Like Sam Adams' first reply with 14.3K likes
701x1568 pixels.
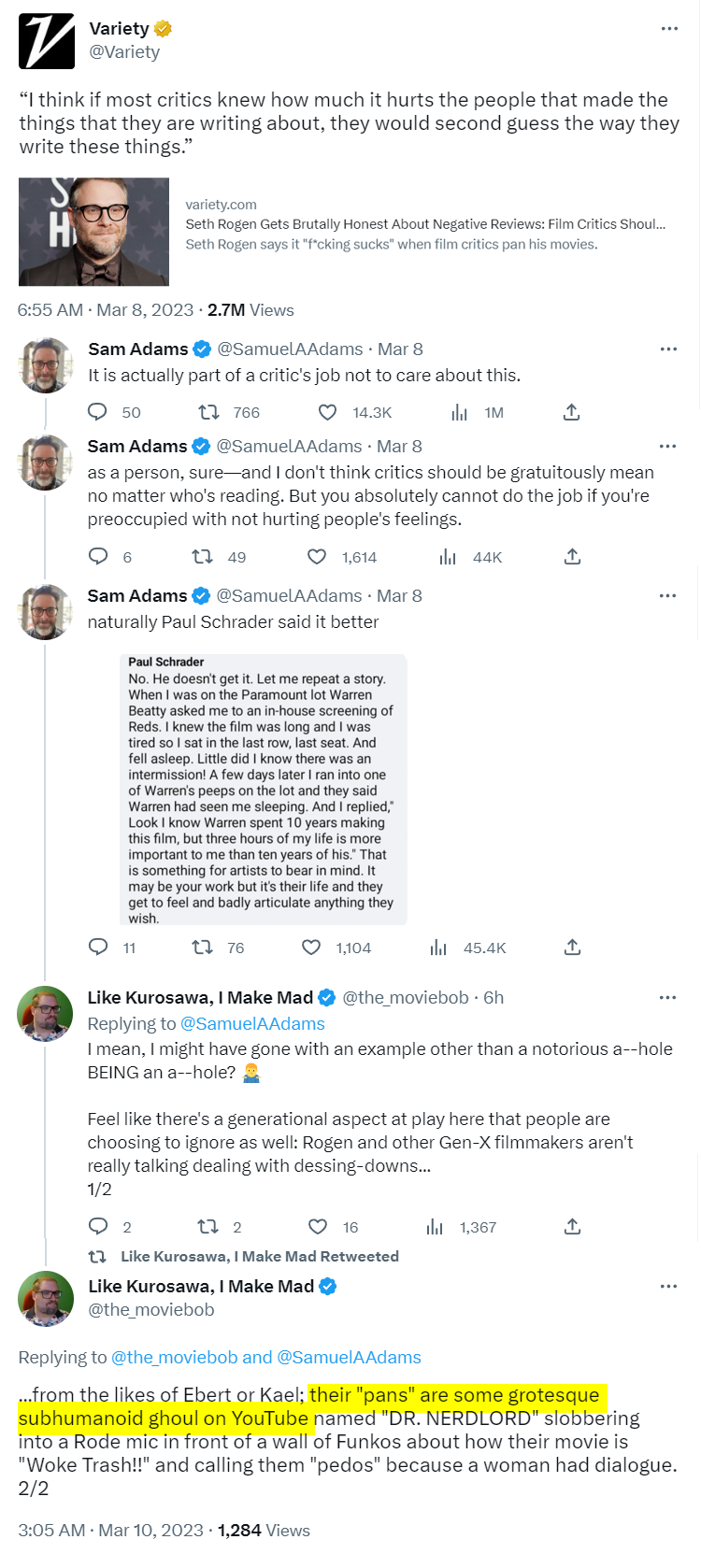tap(327, 412)
